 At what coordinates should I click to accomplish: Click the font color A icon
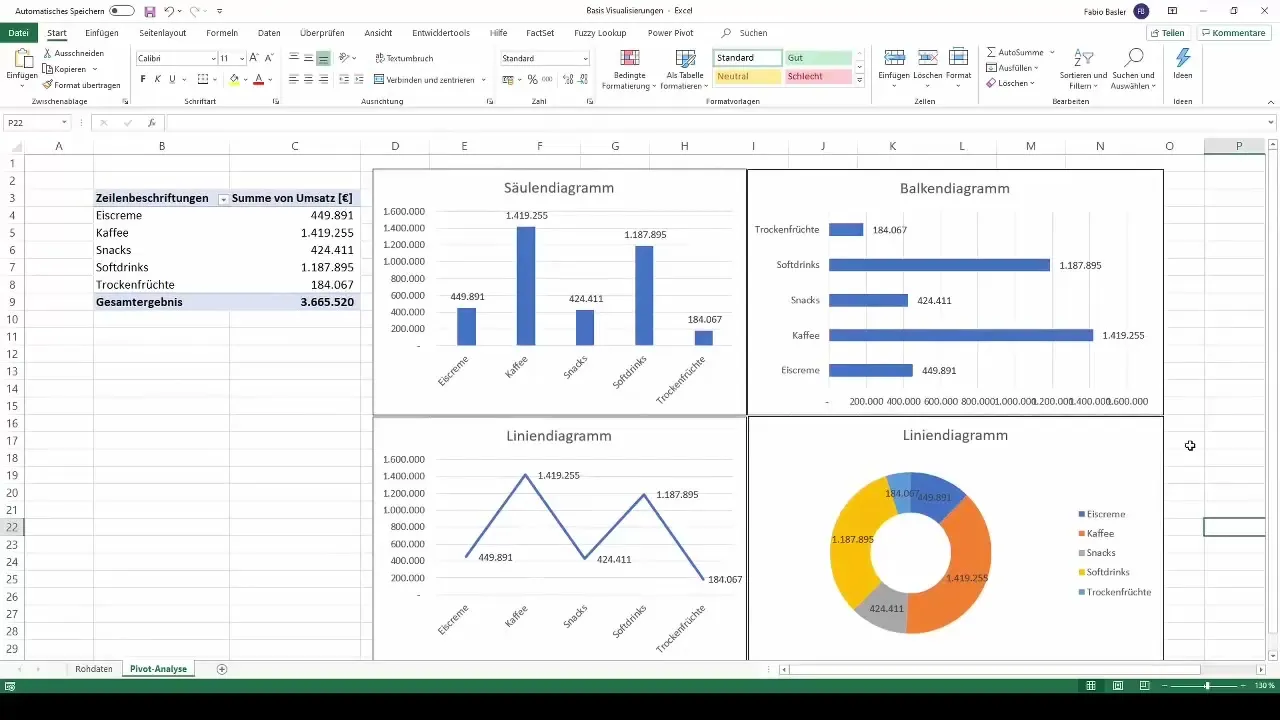tap(258, 79)
